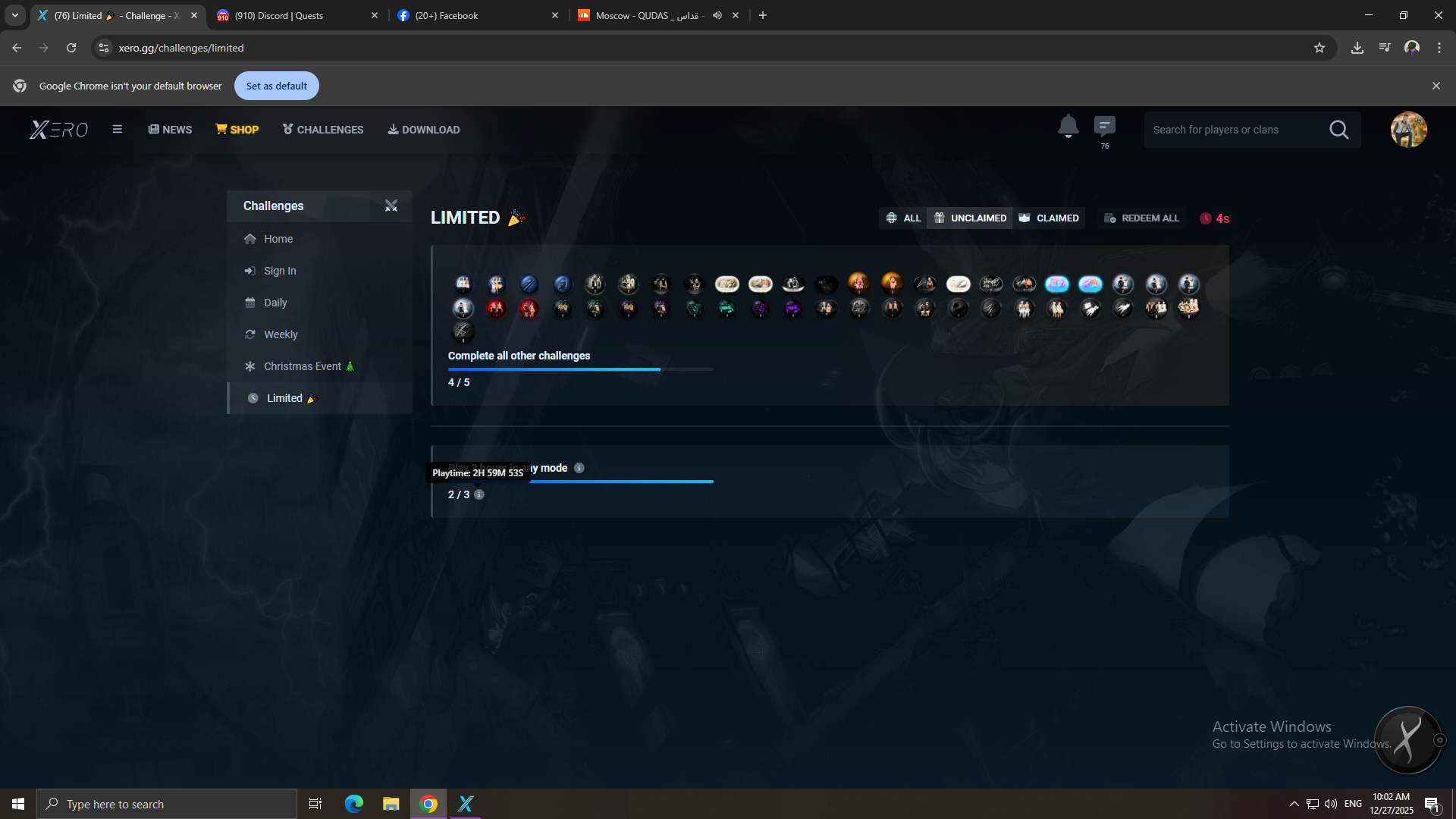Show hidden system tray icons
Screen dimensions: 1456x819
point(1294,804)
